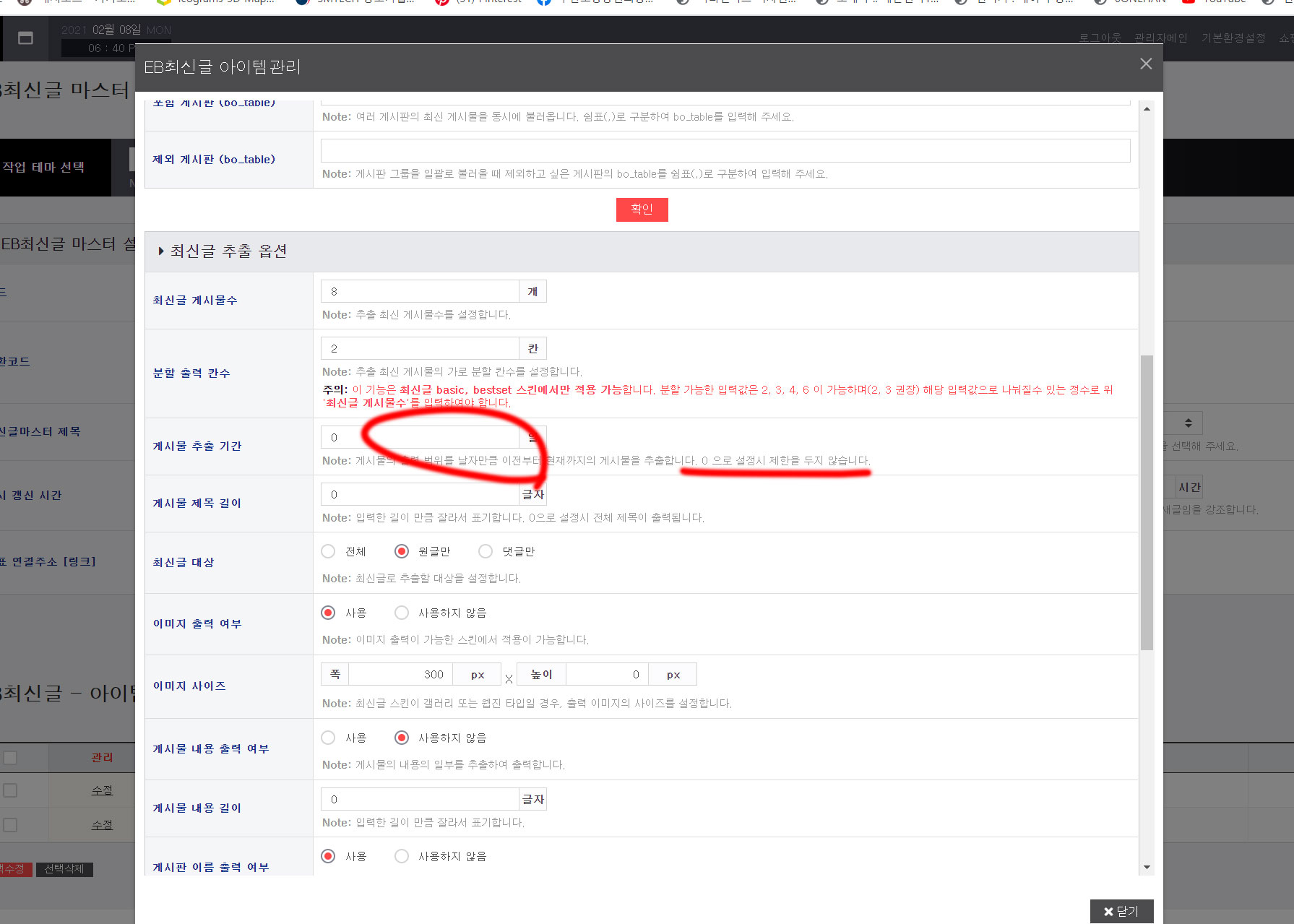Click the 게시물 추출 기간 input field
1294x924 pixels.
tap(420, 437)
